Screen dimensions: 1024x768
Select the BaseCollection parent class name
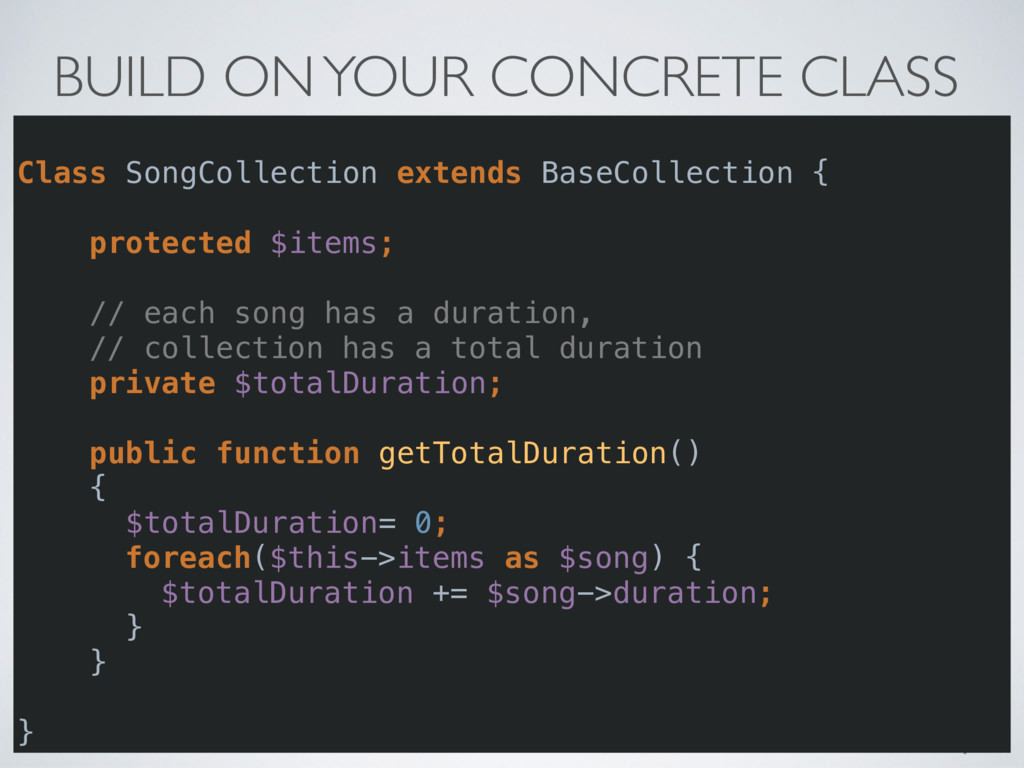(667, 174)
